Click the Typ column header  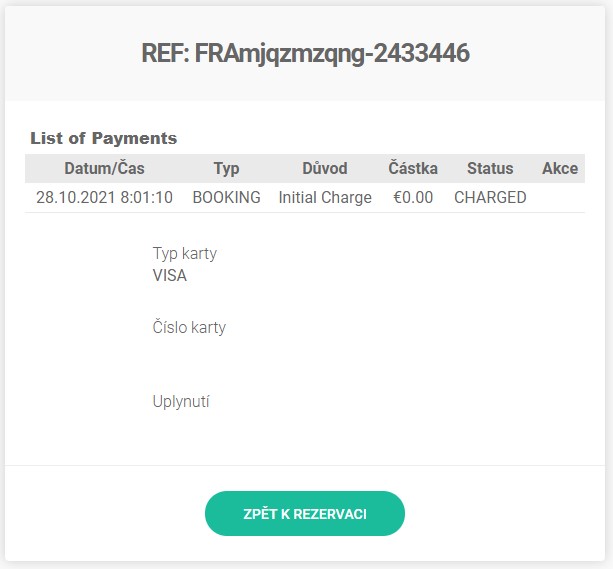[226, 168]
